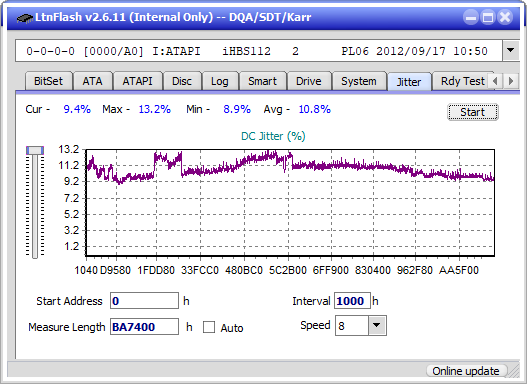Switch to the System tab

359,81
